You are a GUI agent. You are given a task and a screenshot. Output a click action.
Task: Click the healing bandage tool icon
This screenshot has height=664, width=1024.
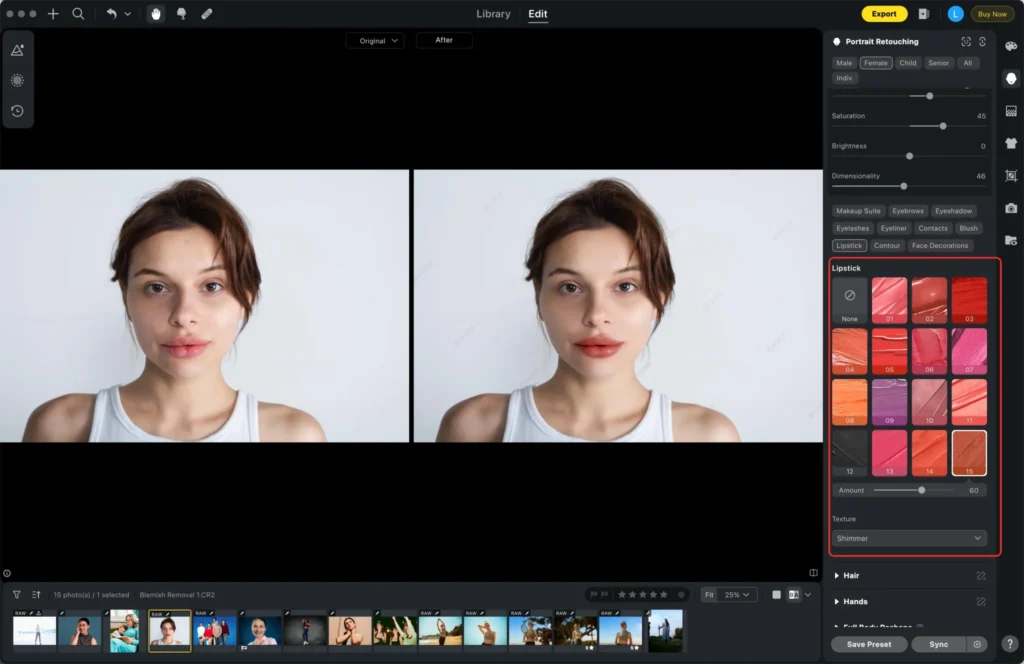coord(206,14)
